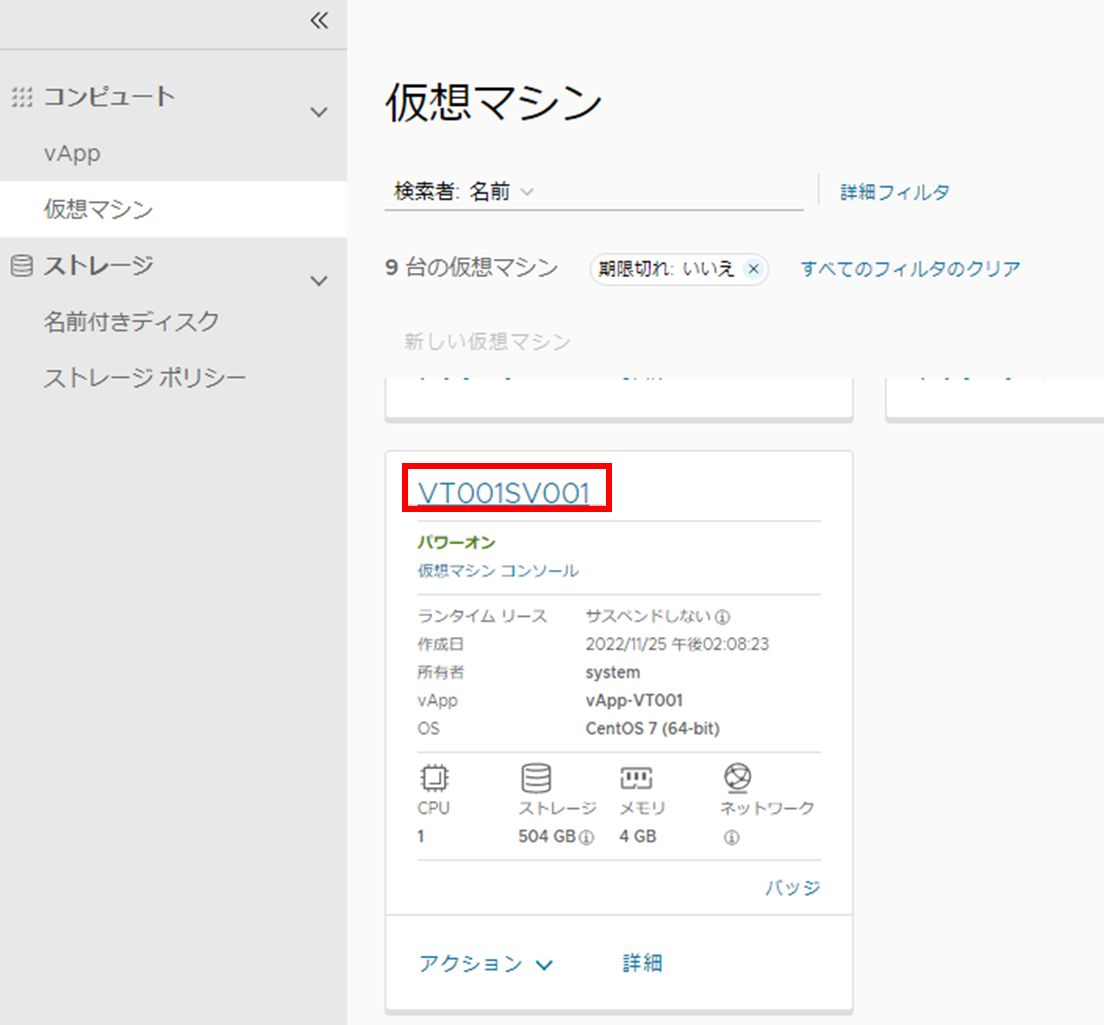Click the 詳細 button on VM card

coord(642,963)
